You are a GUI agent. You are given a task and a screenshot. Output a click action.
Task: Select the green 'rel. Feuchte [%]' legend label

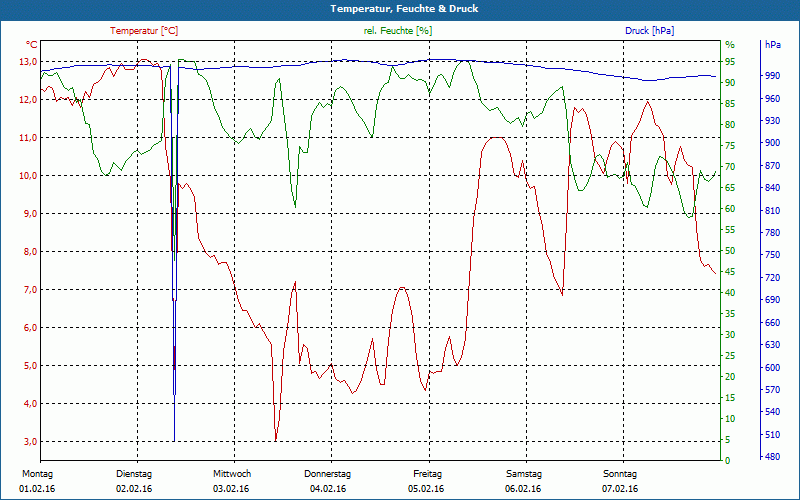(398, 31)
